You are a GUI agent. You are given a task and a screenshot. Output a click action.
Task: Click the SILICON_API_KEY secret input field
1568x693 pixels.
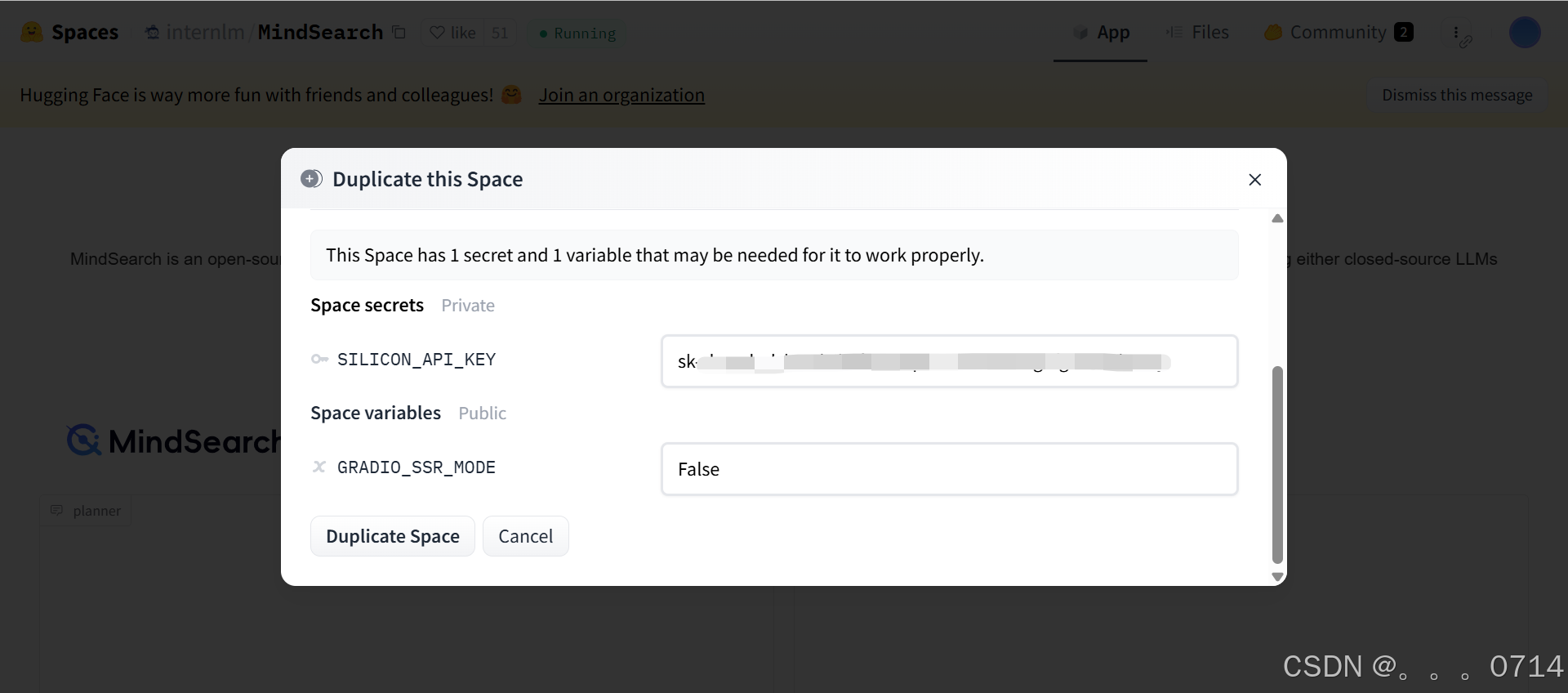pos(949,361)
